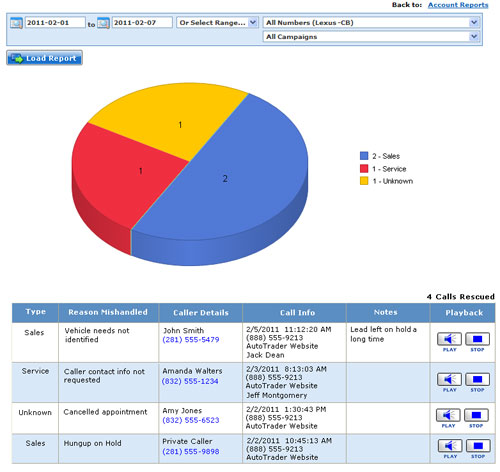This screenshot has width=500, height=472.
Task: Edit the end date field 2011-02-07
Action: point(142,23)
